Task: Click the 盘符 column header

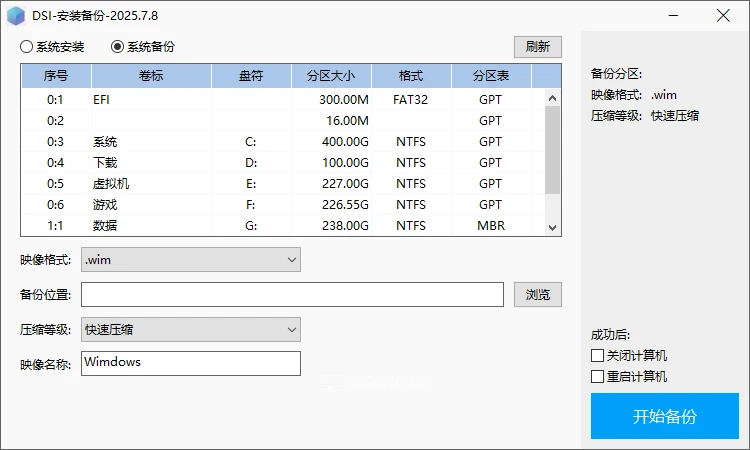Action: tap(251, 76)
